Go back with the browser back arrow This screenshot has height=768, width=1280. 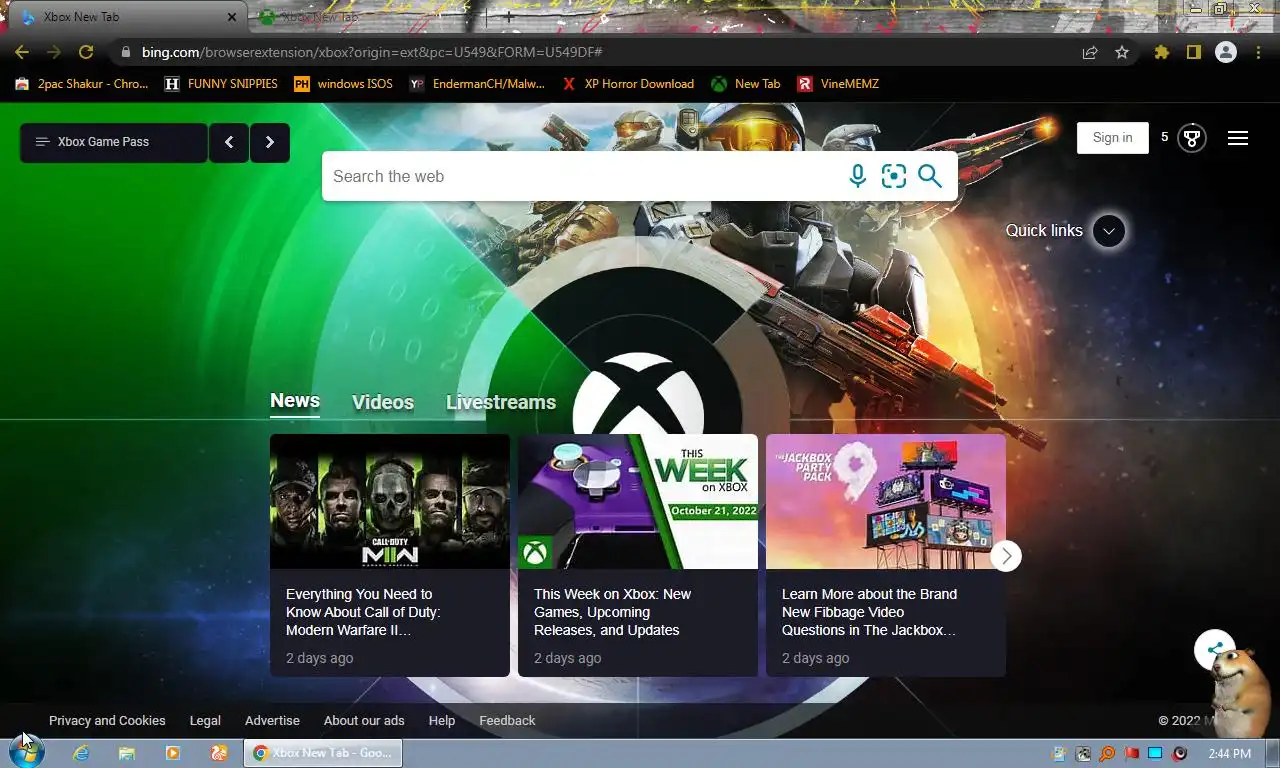22,52
